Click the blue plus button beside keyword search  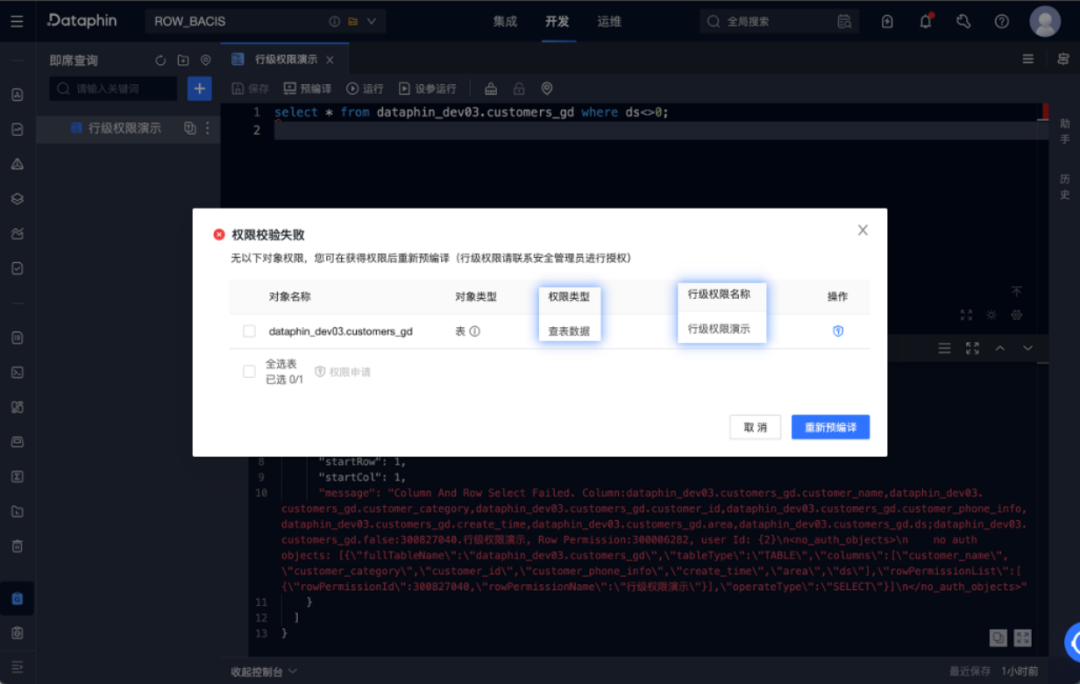click(199, 88)
